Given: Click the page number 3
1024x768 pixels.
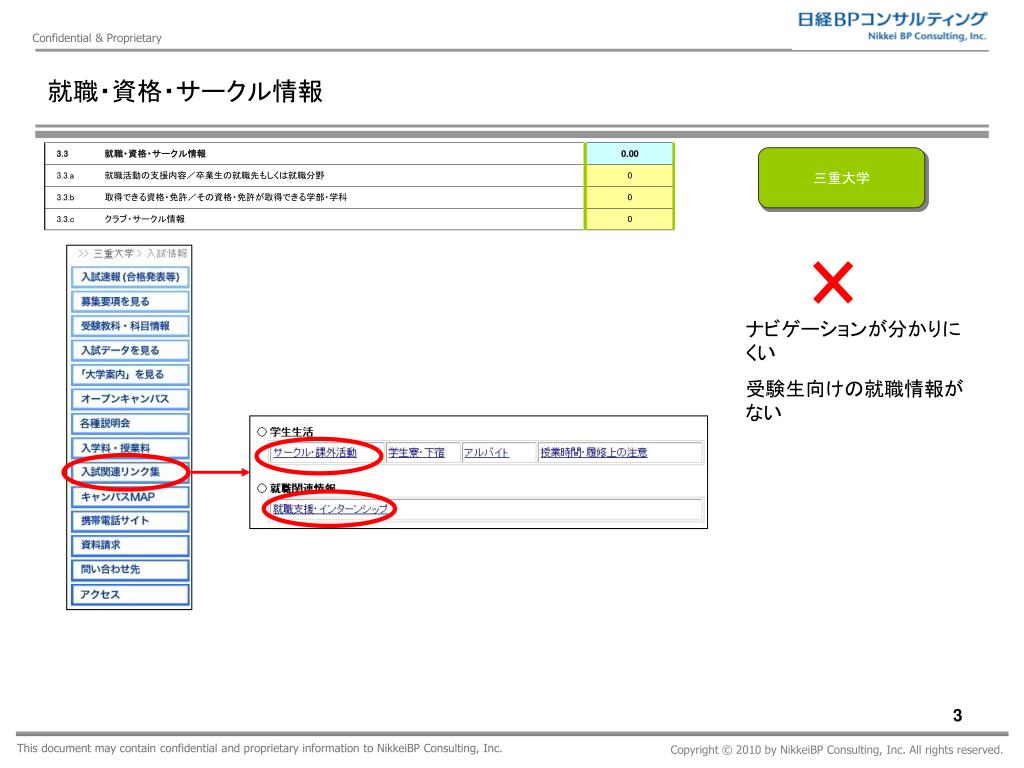Looking at the screenshot, I should coord(957,716).
